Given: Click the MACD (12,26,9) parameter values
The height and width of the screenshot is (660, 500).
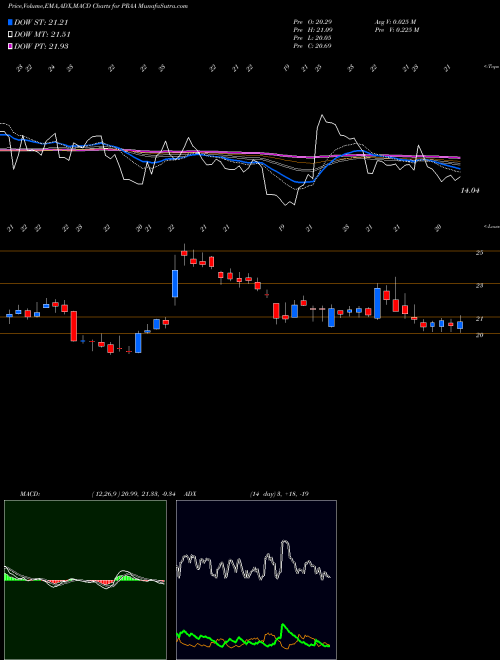Looking at the screenshot, I should (x=136, y=494).
